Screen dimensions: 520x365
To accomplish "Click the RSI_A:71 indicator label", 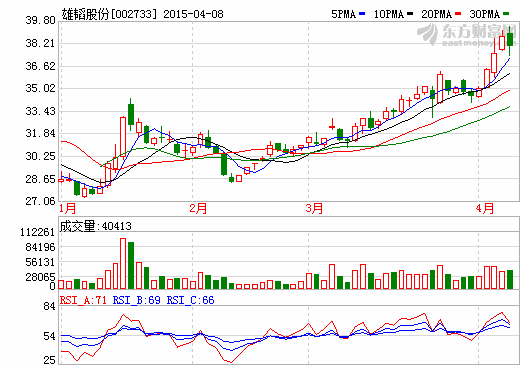I will click(83, 300).
